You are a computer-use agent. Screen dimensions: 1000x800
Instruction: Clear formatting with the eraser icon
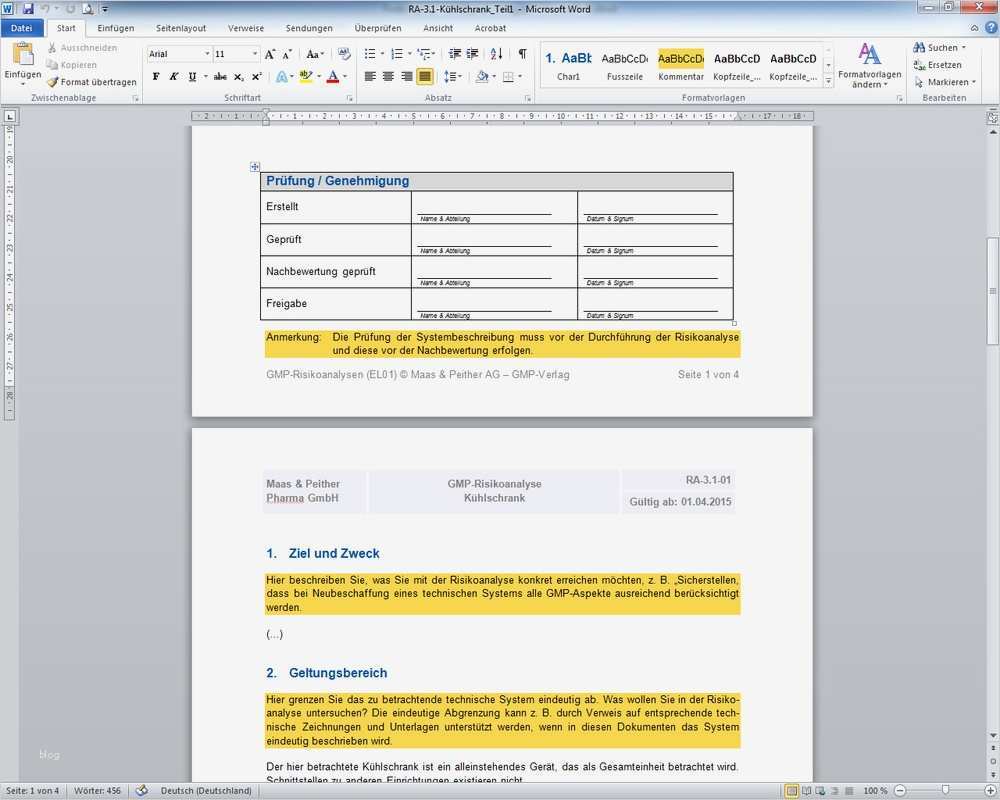(344, 54)
